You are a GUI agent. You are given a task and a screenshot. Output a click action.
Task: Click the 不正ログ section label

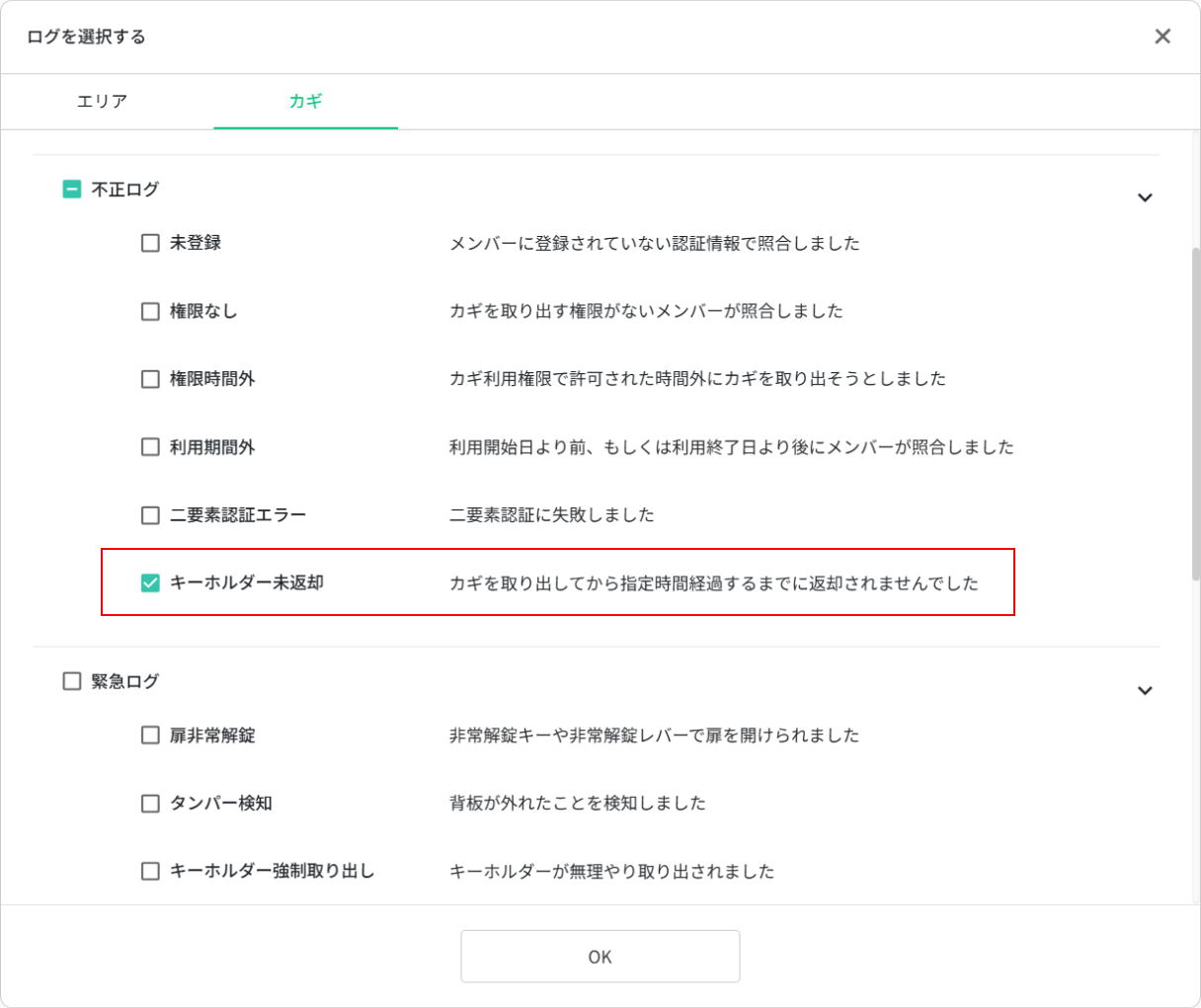(125, 190)
